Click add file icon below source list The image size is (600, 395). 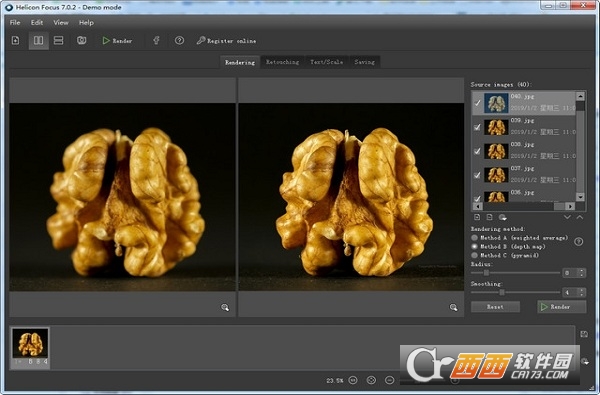(477, 217)
